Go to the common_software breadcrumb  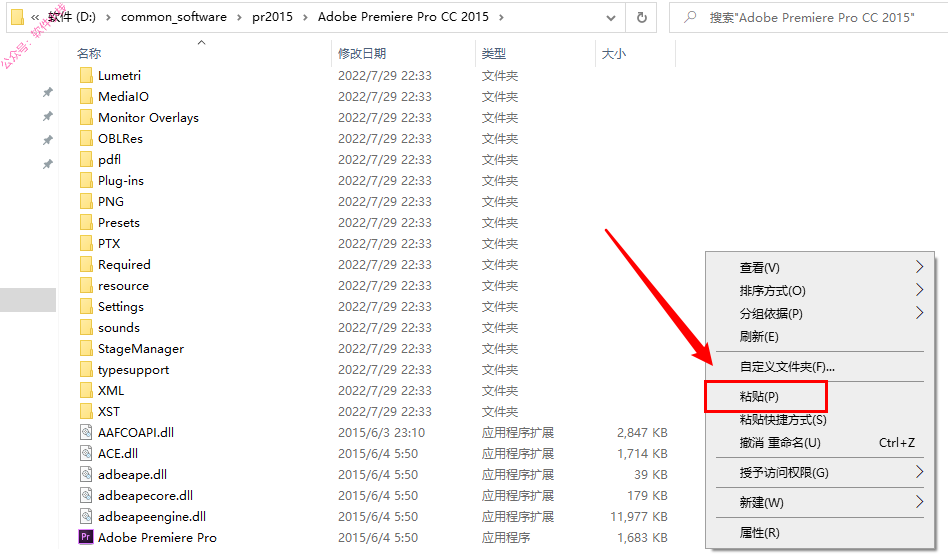pyautogui.click(x=174, y=17)
